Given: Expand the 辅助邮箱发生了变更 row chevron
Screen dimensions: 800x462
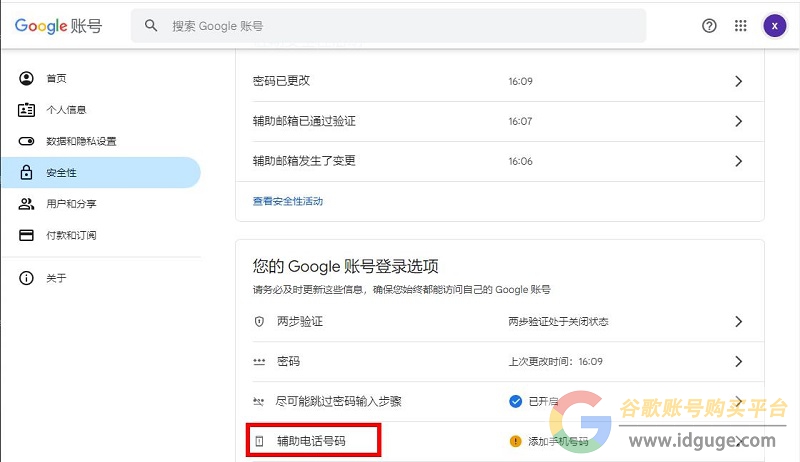Looking at the screenshot, I should point(738,161).
